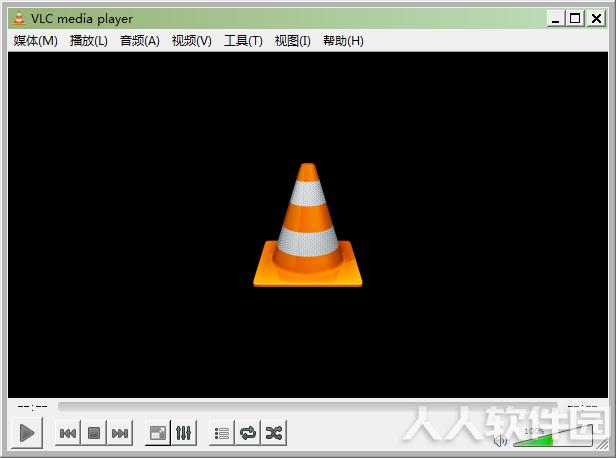Skip to the next media item
This screenshot has width=616, height=458.
(x=120, y=433)
